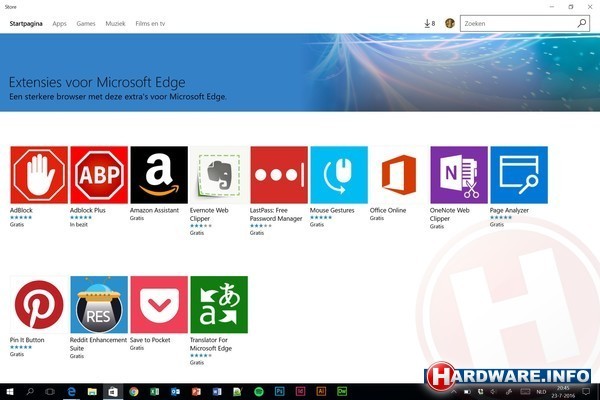Screen dimensions: 600x400
Task: Open Reddit Enhancement Suite RES icon
Action: tap(99, 305)
